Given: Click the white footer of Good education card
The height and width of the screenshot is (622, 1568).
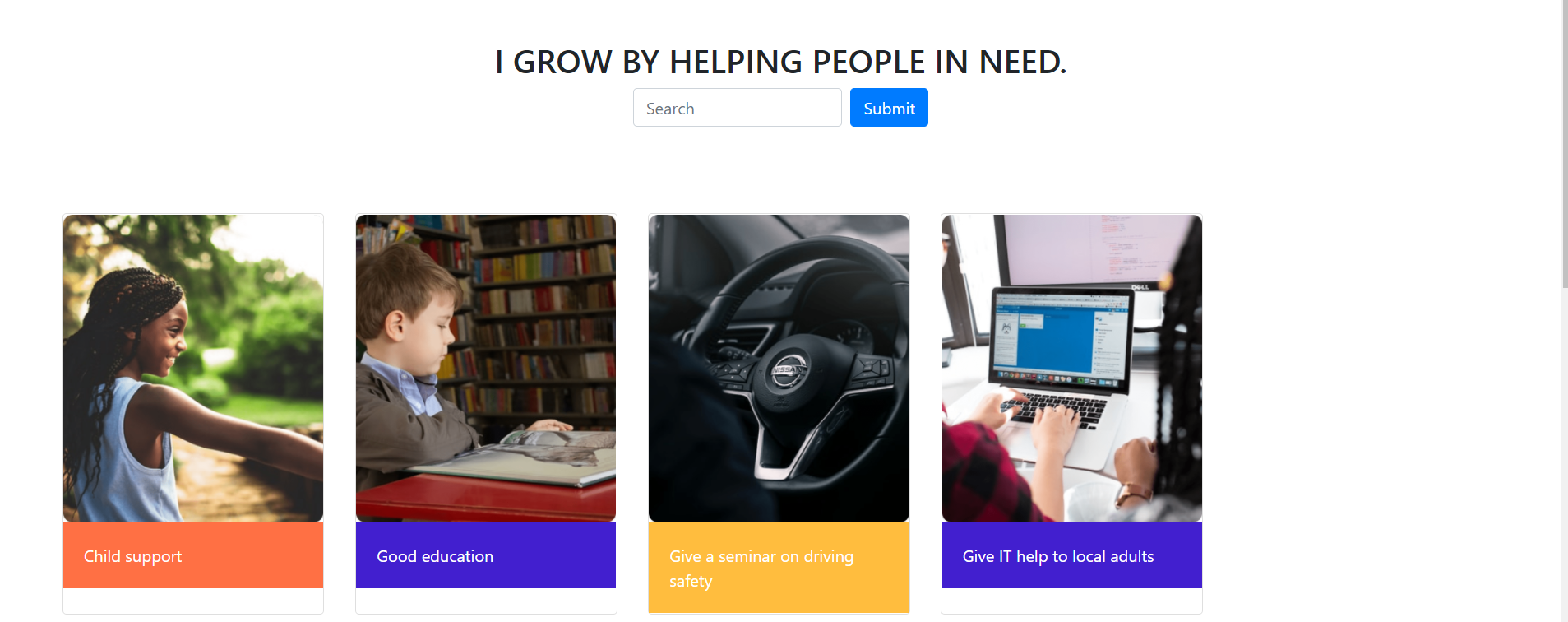Looking at the screenshot, I should click(486, 601).
